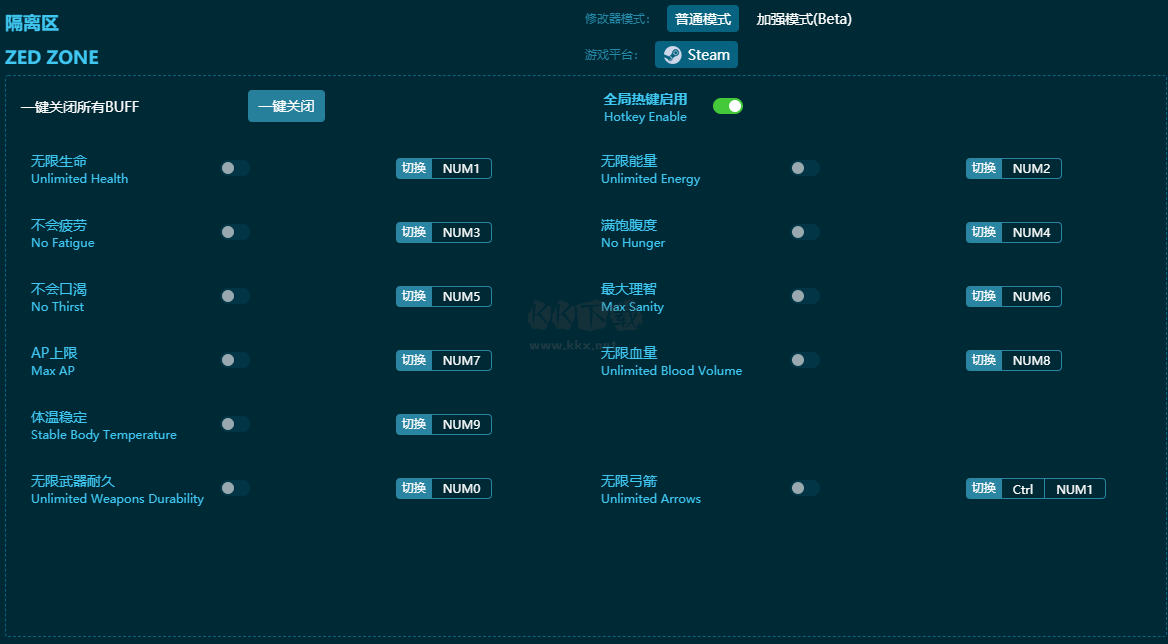Select the Steam platform button
1168x644 pixels.
coord(696,55)
